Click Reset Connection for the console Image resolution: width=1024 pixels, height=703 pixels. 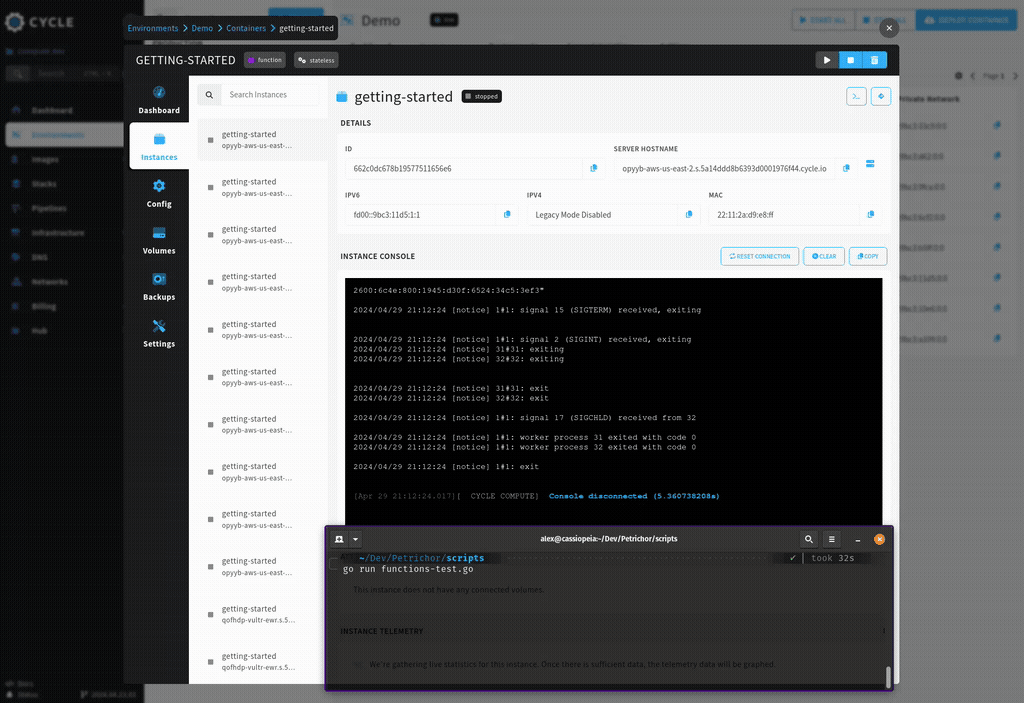pyautogui.click(x=760, y=256)
